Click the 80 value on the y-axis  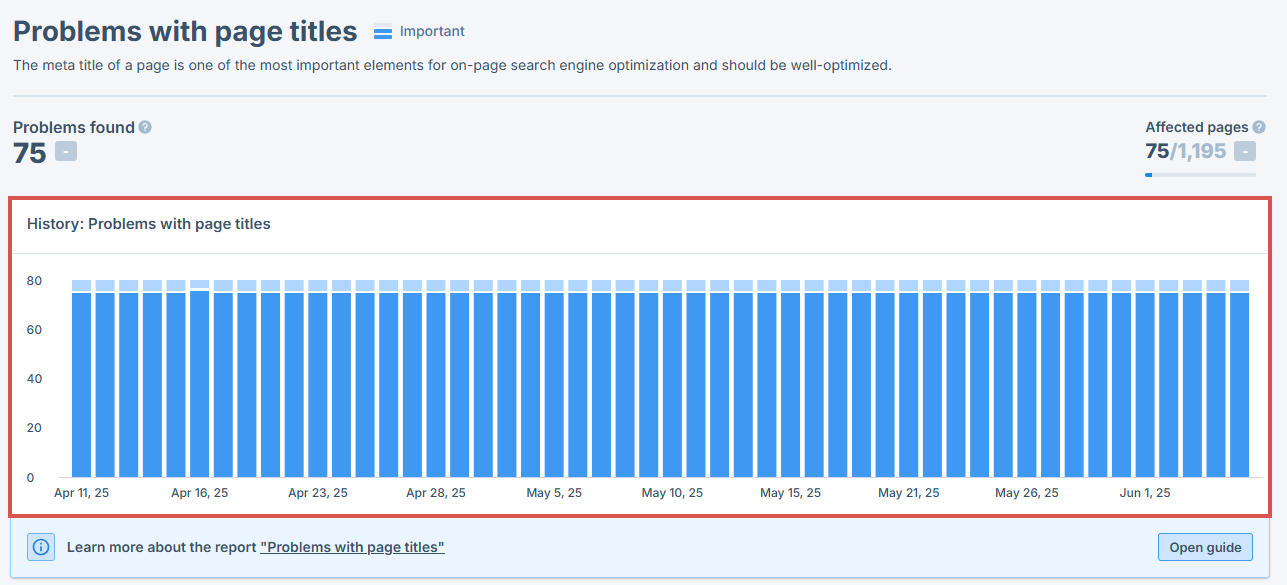click(34, 281)
